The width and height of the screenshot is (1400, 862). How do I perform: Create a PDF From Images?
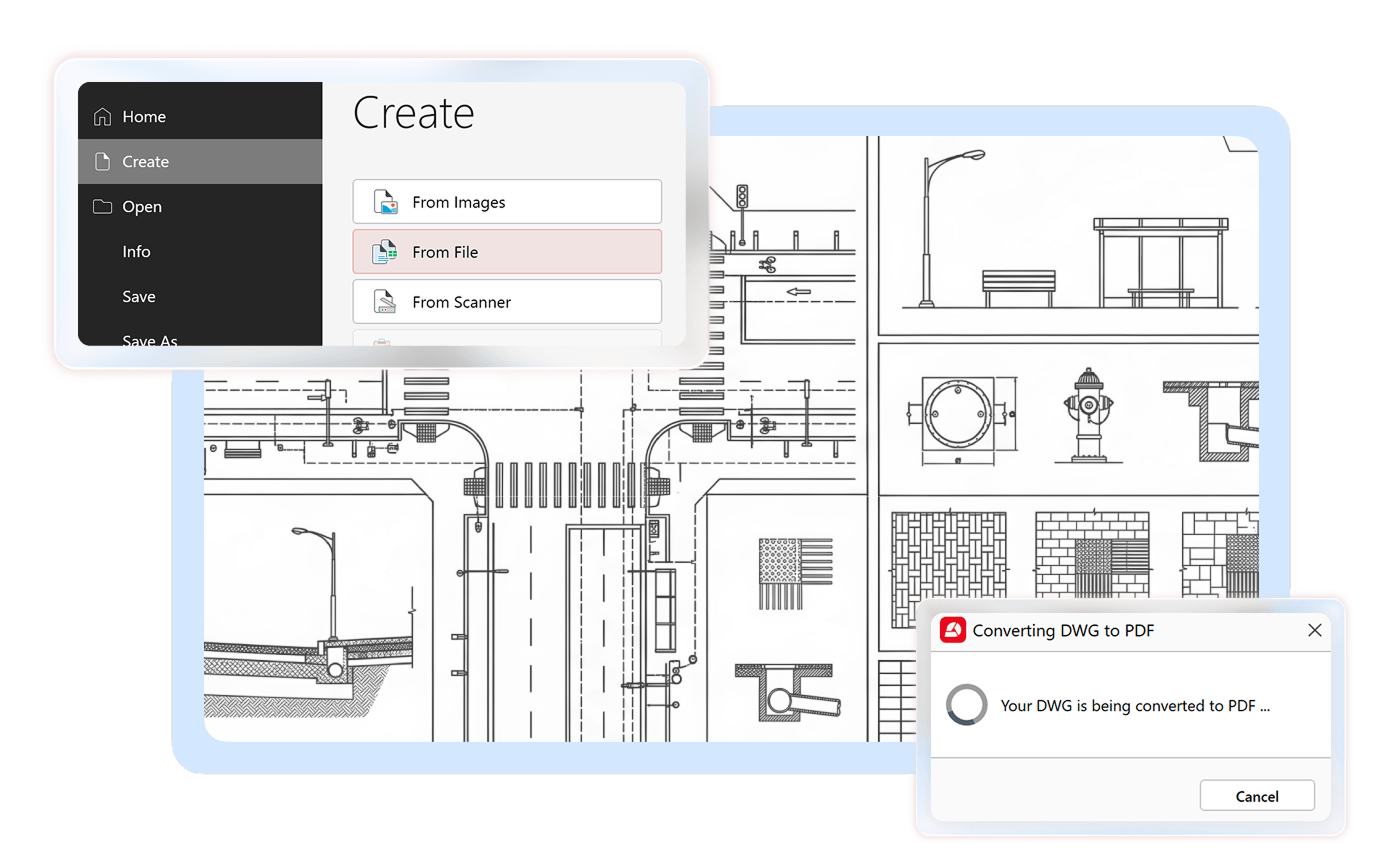[507, 202]
